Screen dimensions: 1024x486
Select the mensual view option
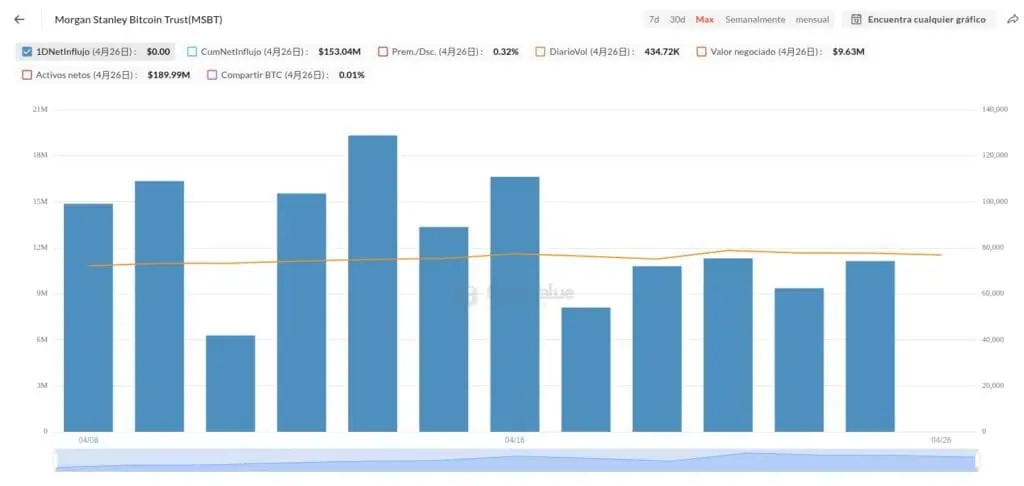(812, 20)
